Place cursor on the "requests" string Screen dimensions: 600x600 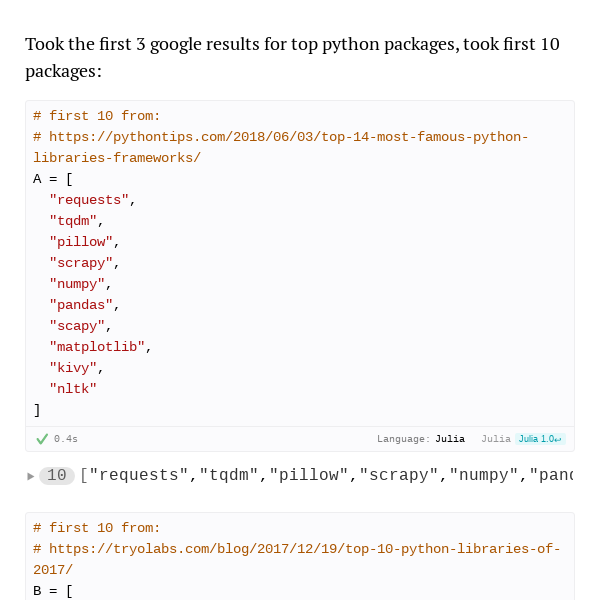pyautogui.click(x=89, y=200)
